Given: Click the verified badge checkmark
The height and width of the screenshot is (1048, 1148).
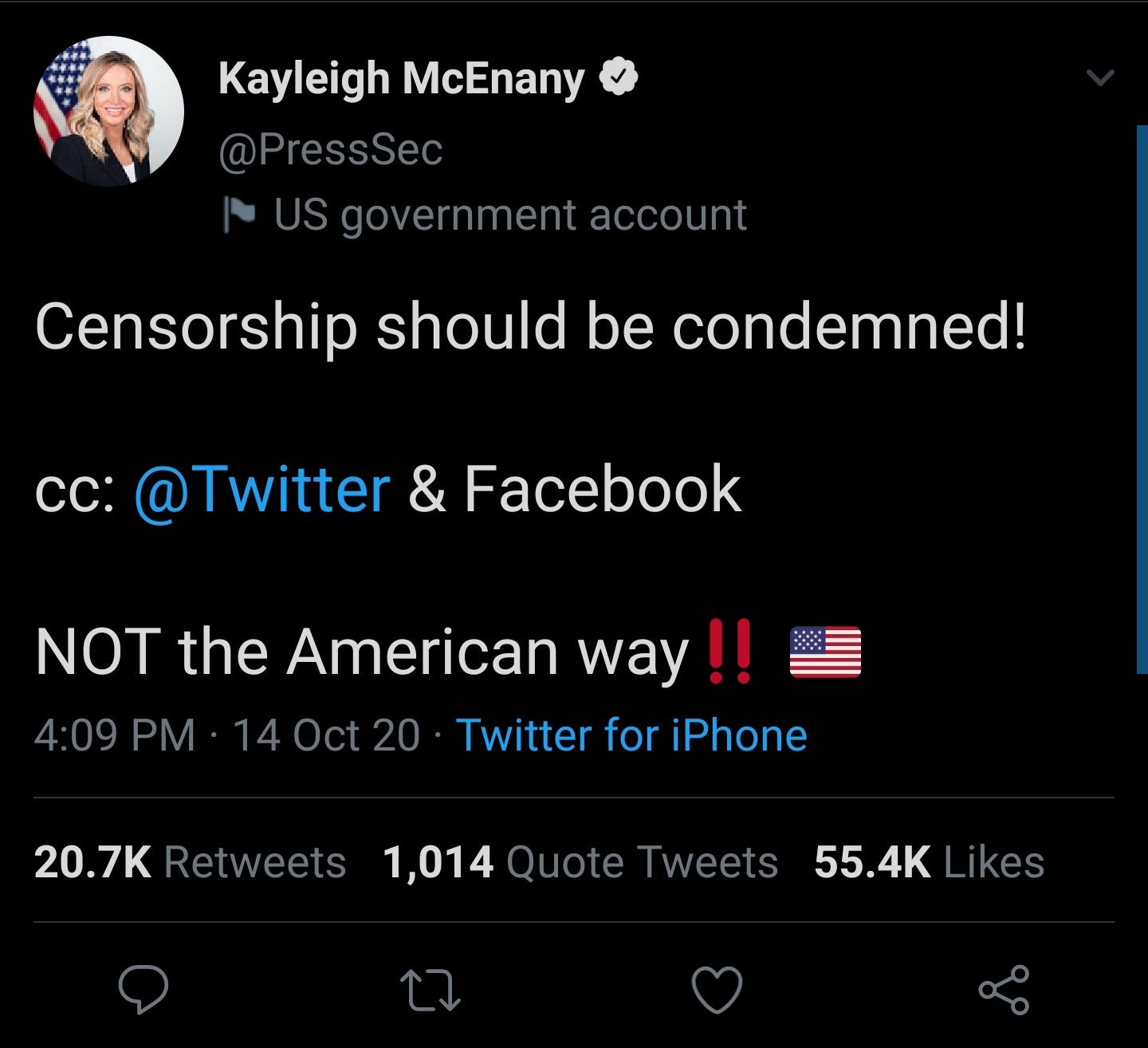Looking at the screenshot, I should [x=619, y=77].
